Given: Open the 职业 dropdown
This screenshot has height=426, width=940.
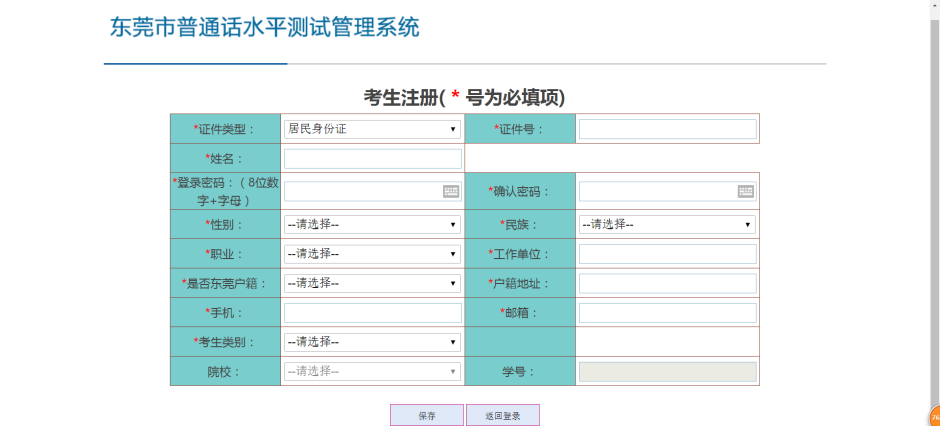Looking at the screenshot, I should tap(372, 254).
